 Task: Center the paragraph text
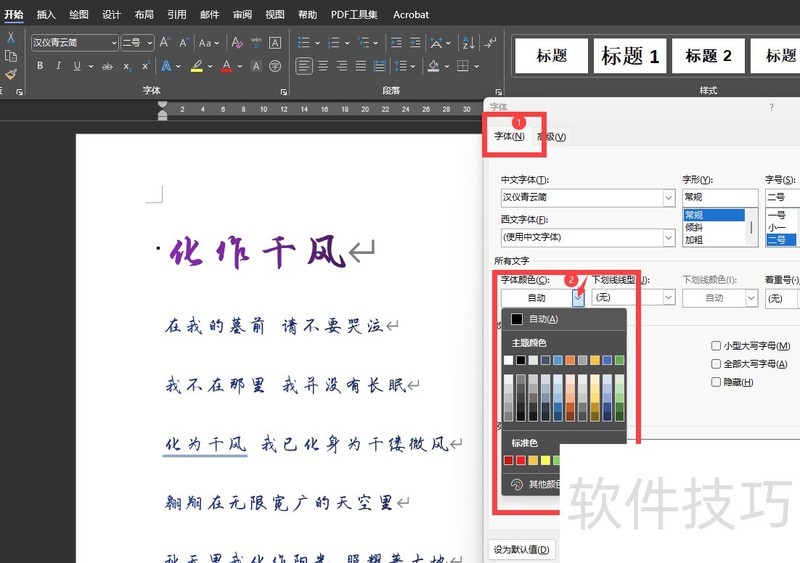pos(323,66)
